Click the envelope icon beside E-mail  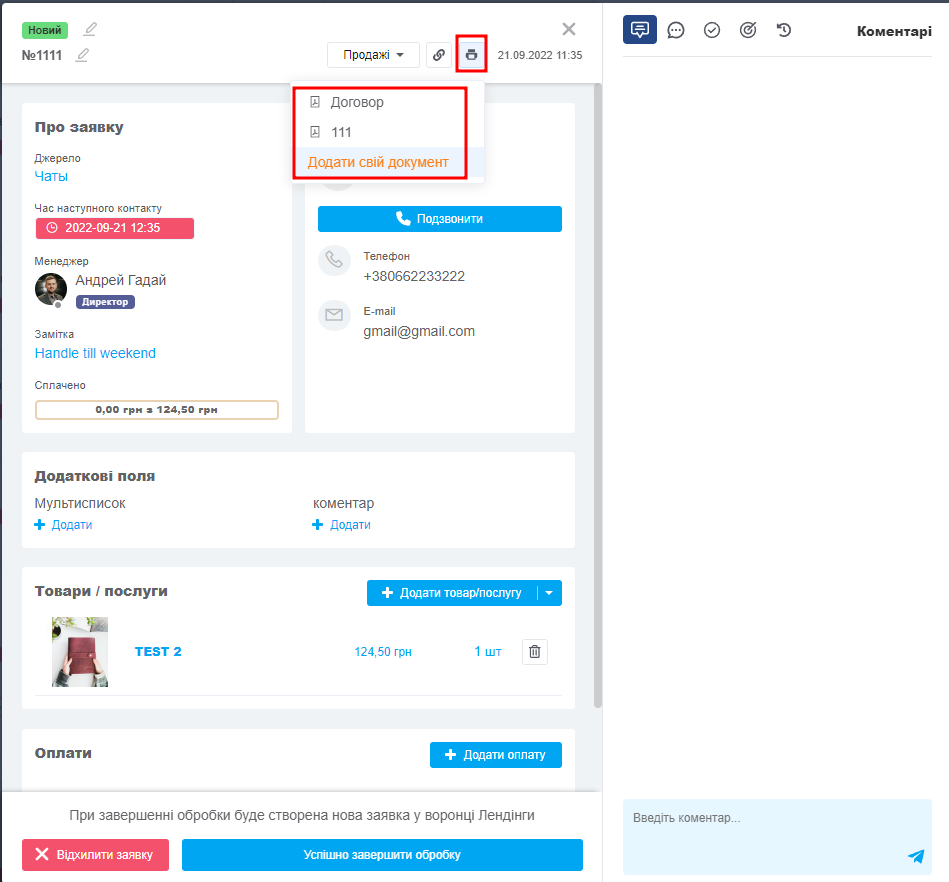[x=334, y=315]
